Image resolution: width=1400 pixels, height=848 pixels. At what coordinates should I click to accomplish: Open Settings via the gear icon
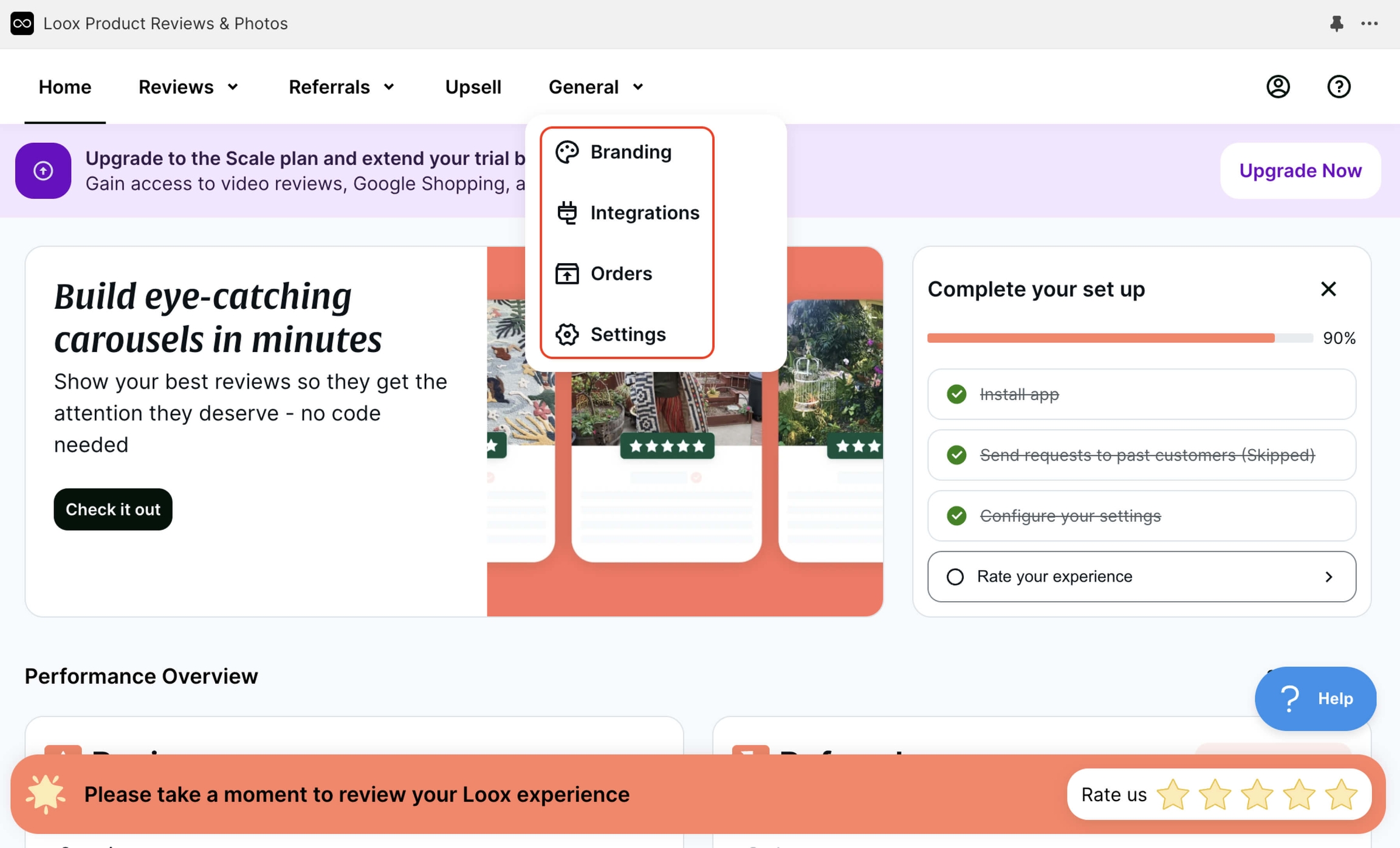[x=566, y=334]
